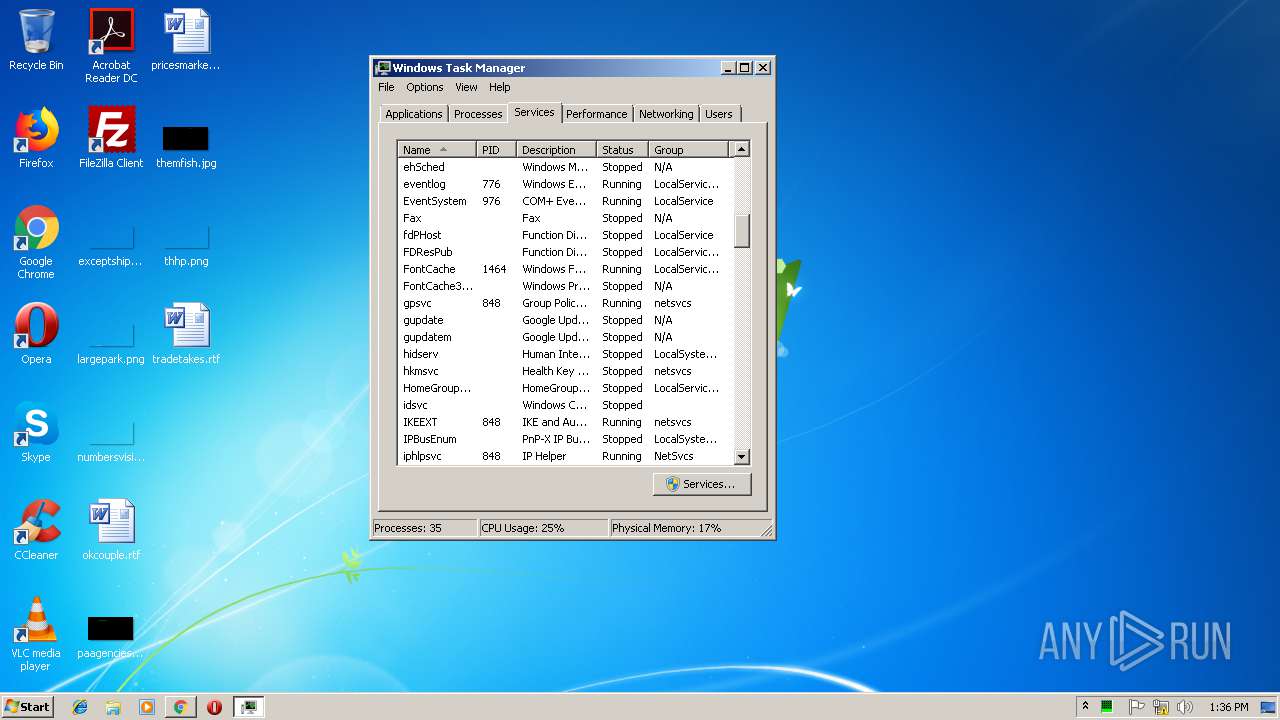This screenshot has width=1280, height=720.
Task: Launch Google Chrome desktop shortcut
Action: pos(36,242)
